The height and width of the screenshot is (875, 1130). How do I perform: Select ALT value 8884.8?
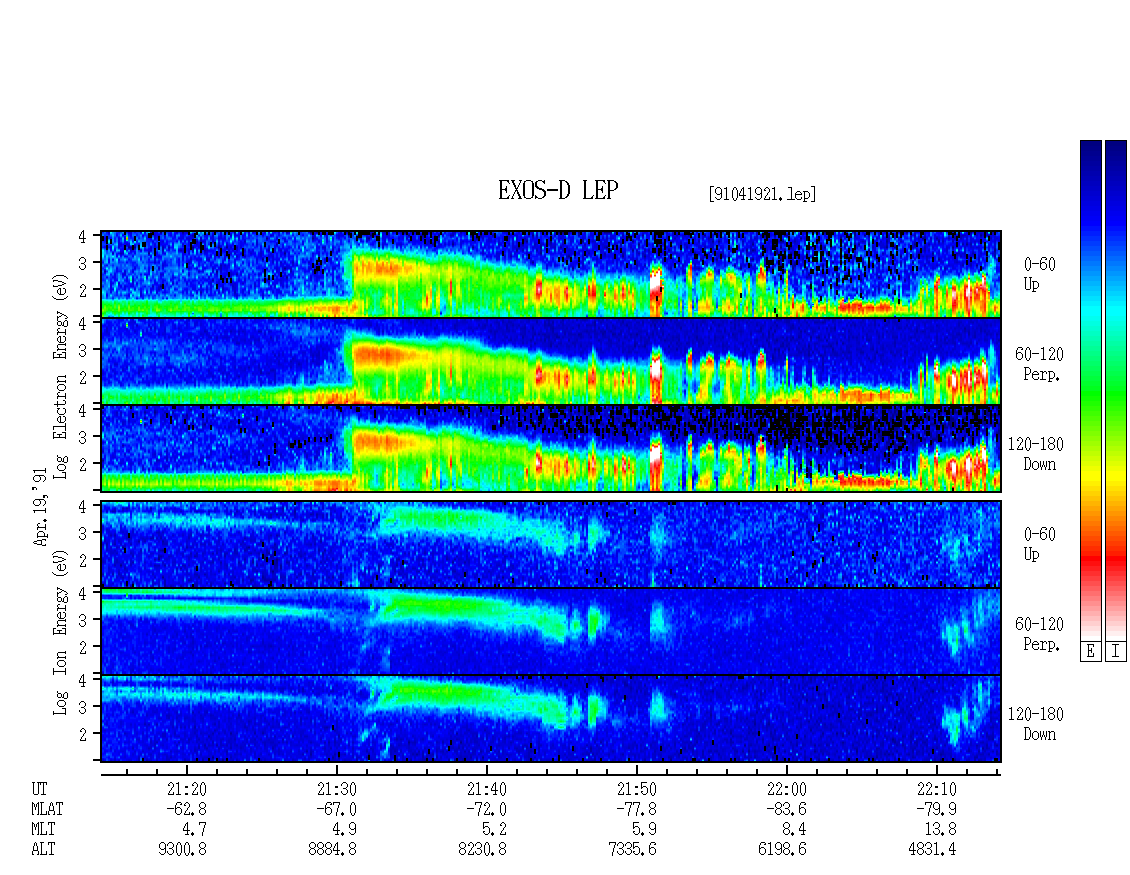click(332, 850)
